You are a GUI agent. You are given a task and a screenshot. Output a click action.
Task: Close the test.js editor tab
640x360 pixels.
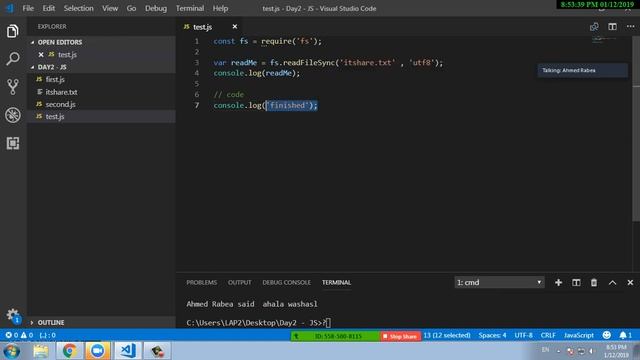[x=235, y=27]
